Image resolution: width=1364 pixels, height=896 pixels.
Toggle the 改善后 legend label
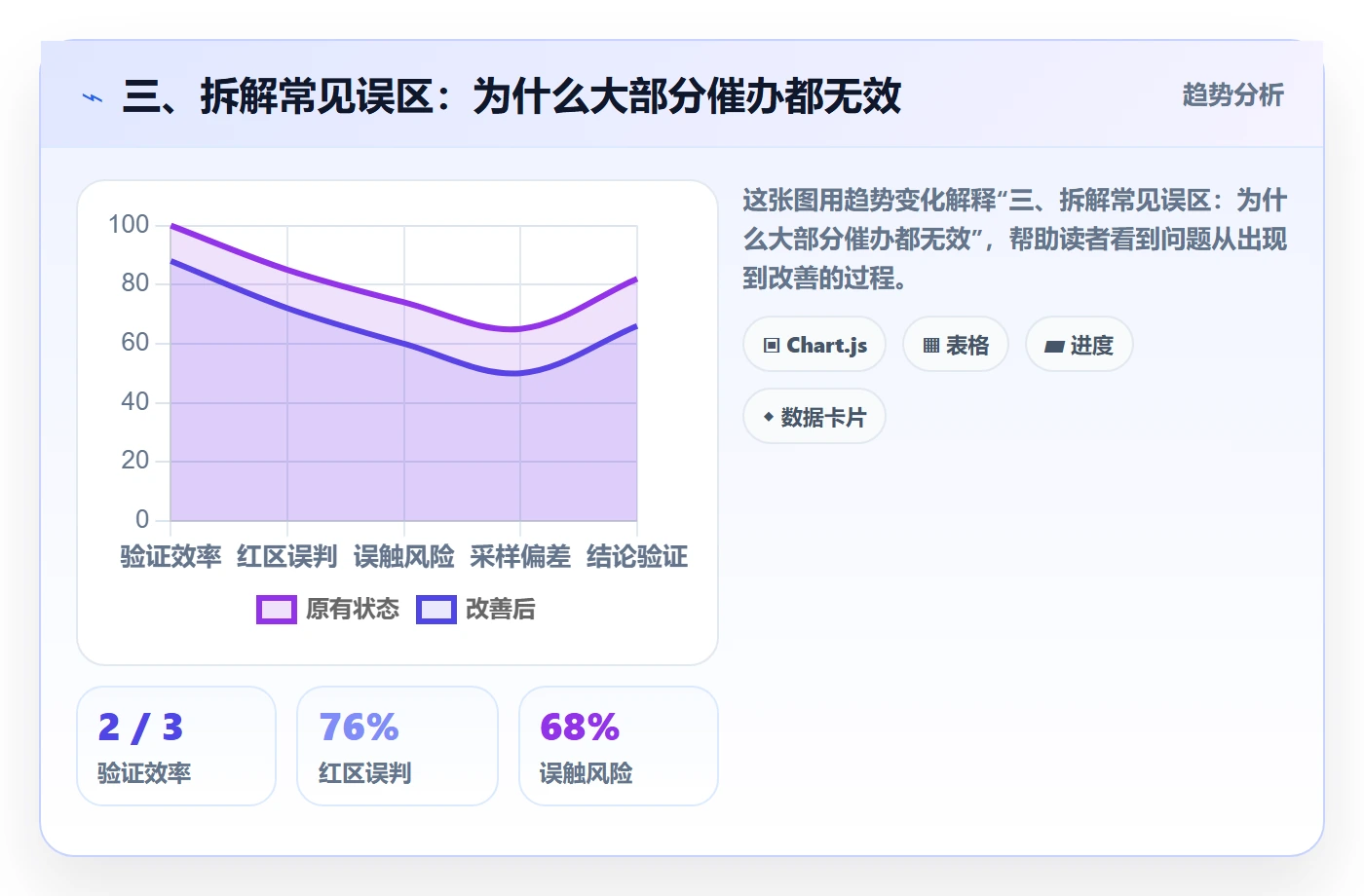click(501, 610)
